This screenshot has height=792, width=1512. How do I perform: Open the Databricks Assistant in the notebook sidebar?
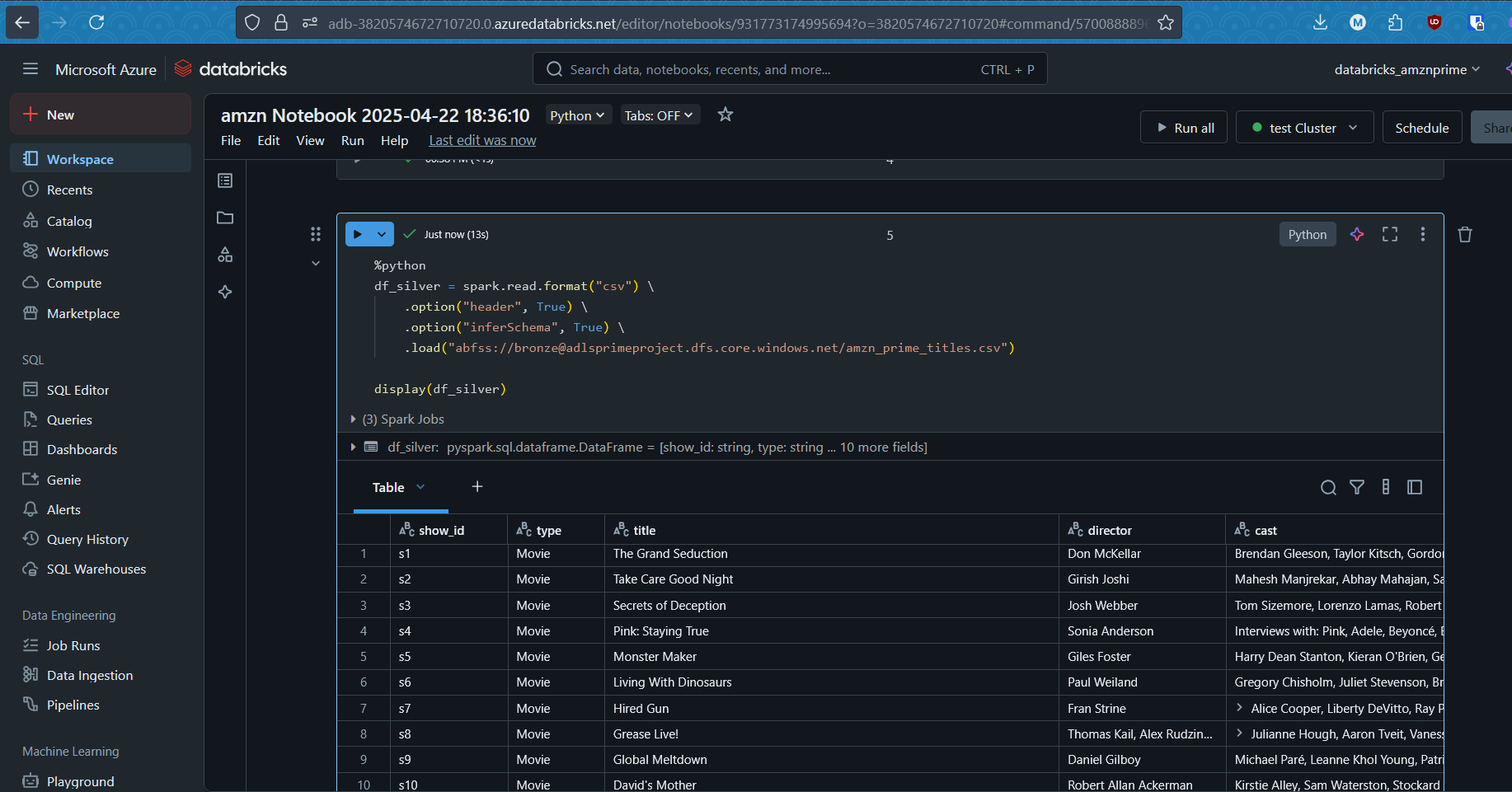click(225, 292)
